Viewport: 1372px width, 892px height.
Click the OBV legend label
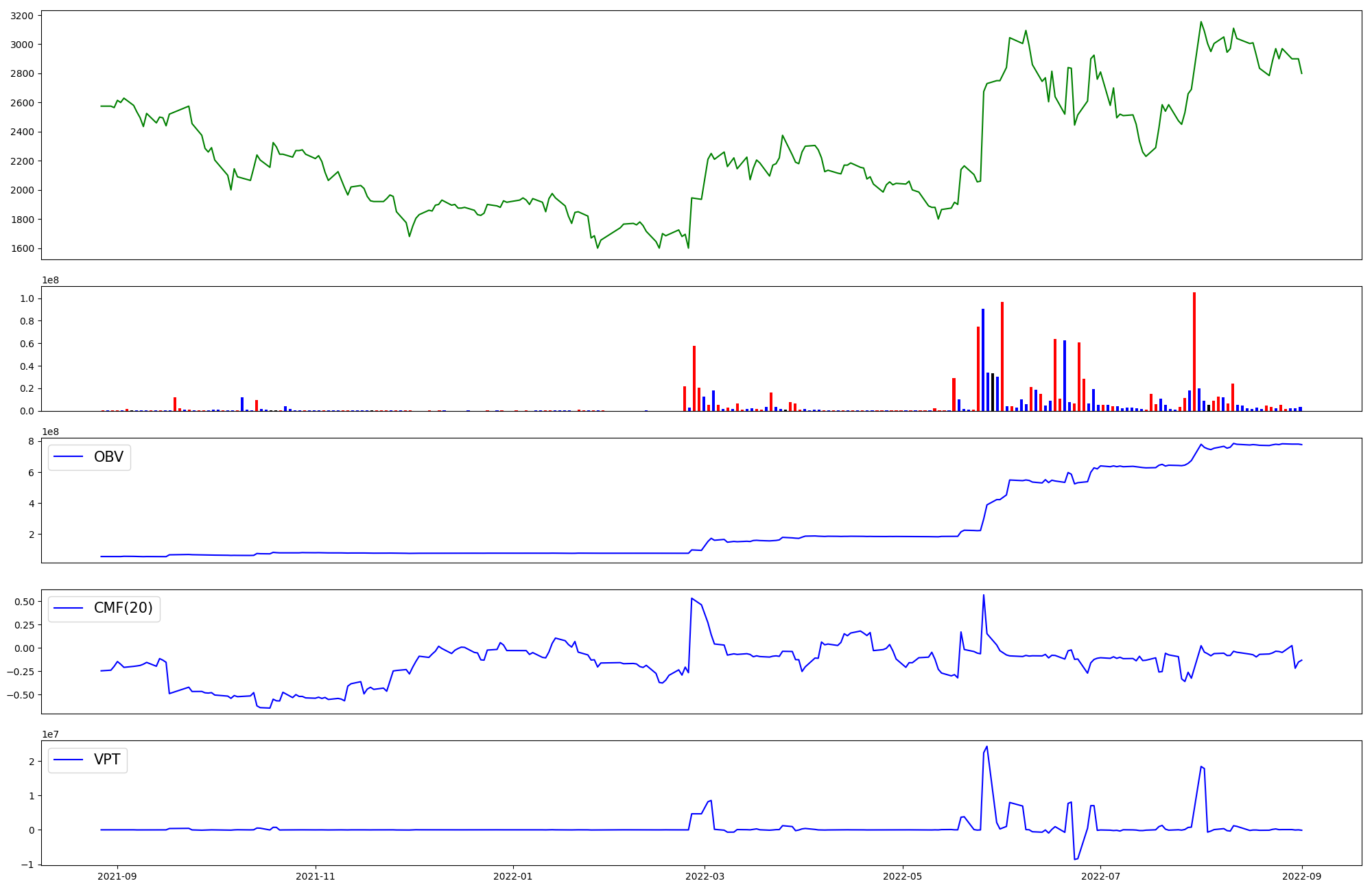click(108, 457)
